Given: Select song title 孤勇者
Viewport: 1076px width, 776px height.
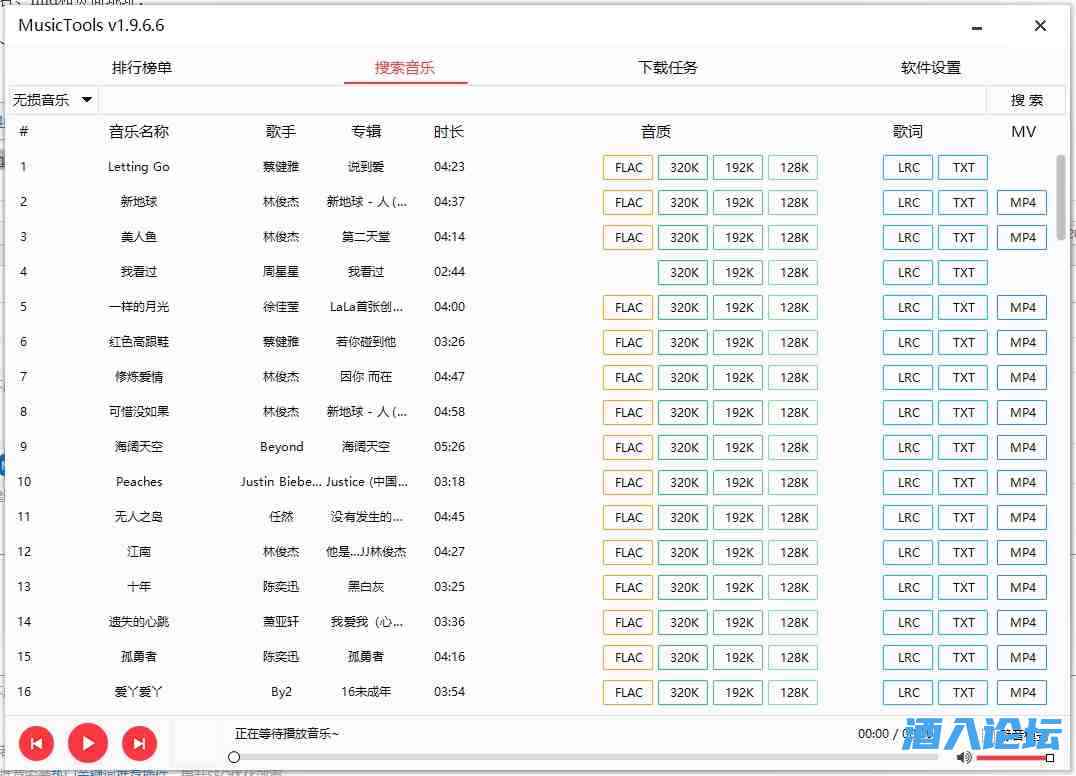Looking at the screenshot, I should click(139, 657).
